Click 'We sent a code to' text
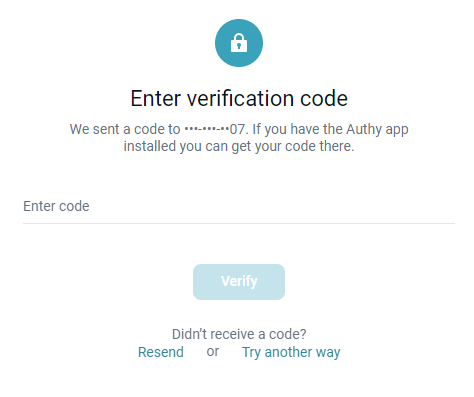The image size is (474, 397). tap(125, 129)
